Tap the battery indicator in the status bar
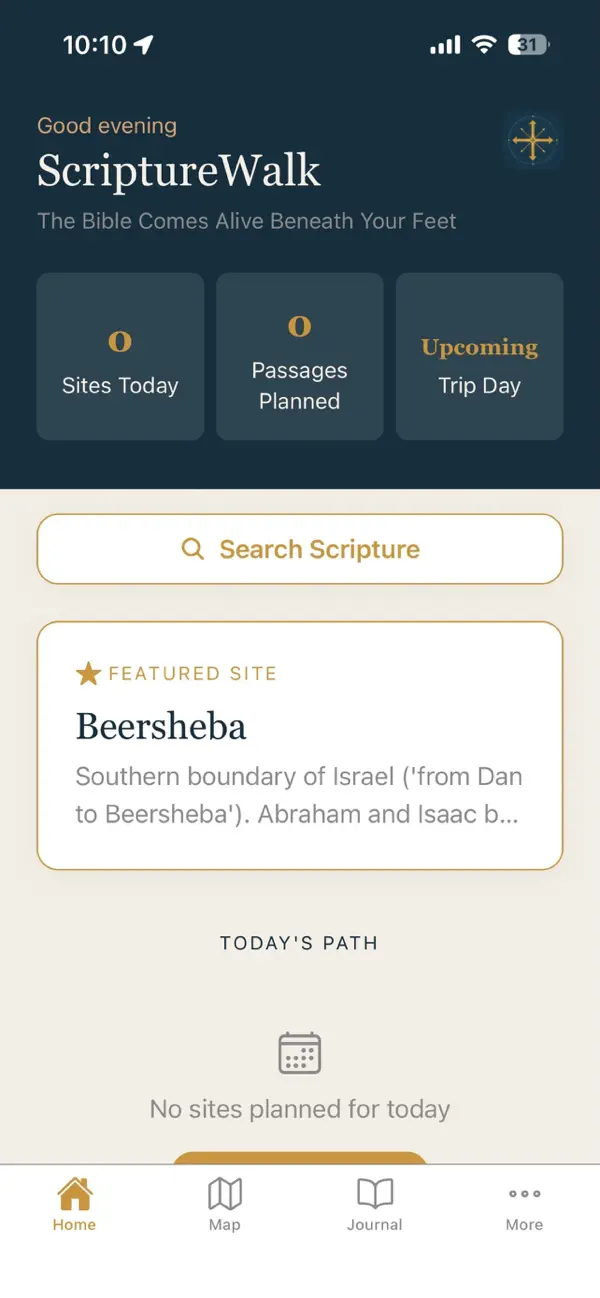This screenshot has height=1298, width=600. point(527,44)
